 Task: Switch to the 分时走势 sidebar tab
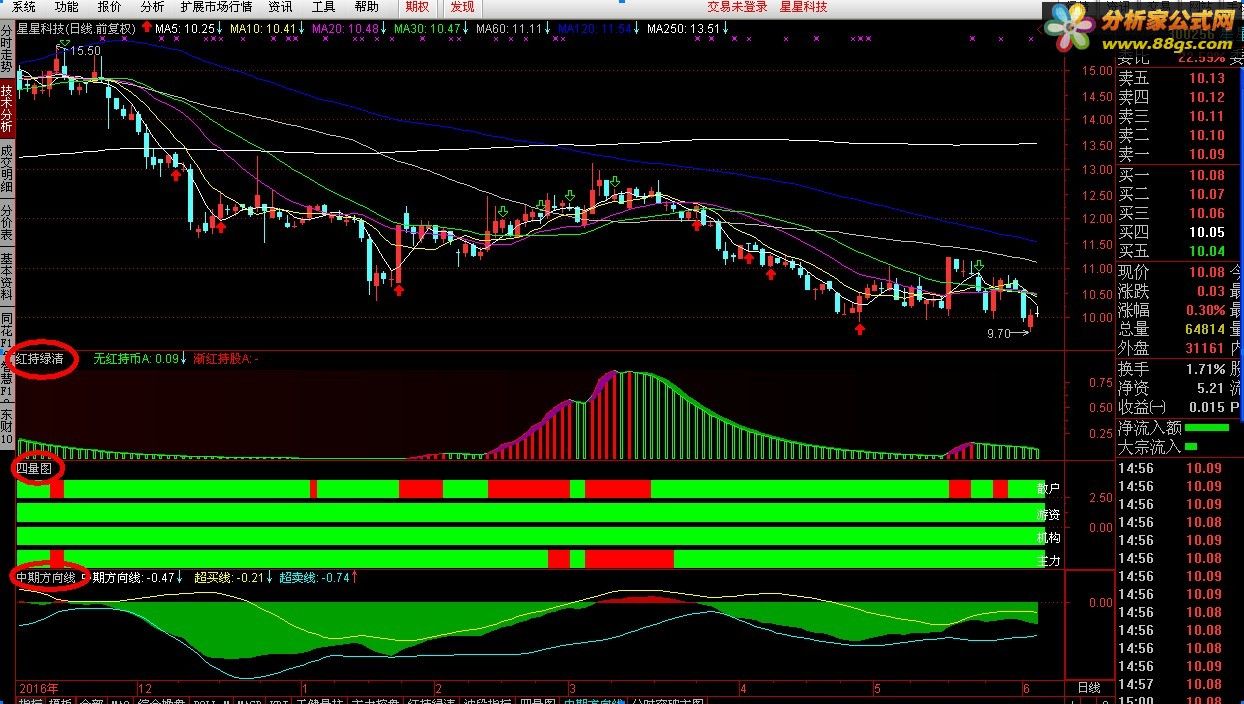point(7,48)
